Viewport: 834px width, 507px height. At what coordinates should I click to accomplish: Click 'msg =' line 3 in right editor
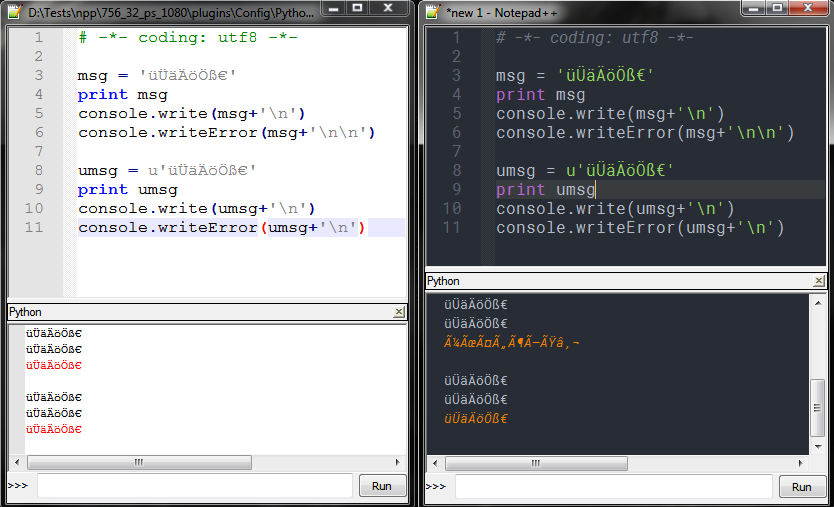tap(574, 76)
